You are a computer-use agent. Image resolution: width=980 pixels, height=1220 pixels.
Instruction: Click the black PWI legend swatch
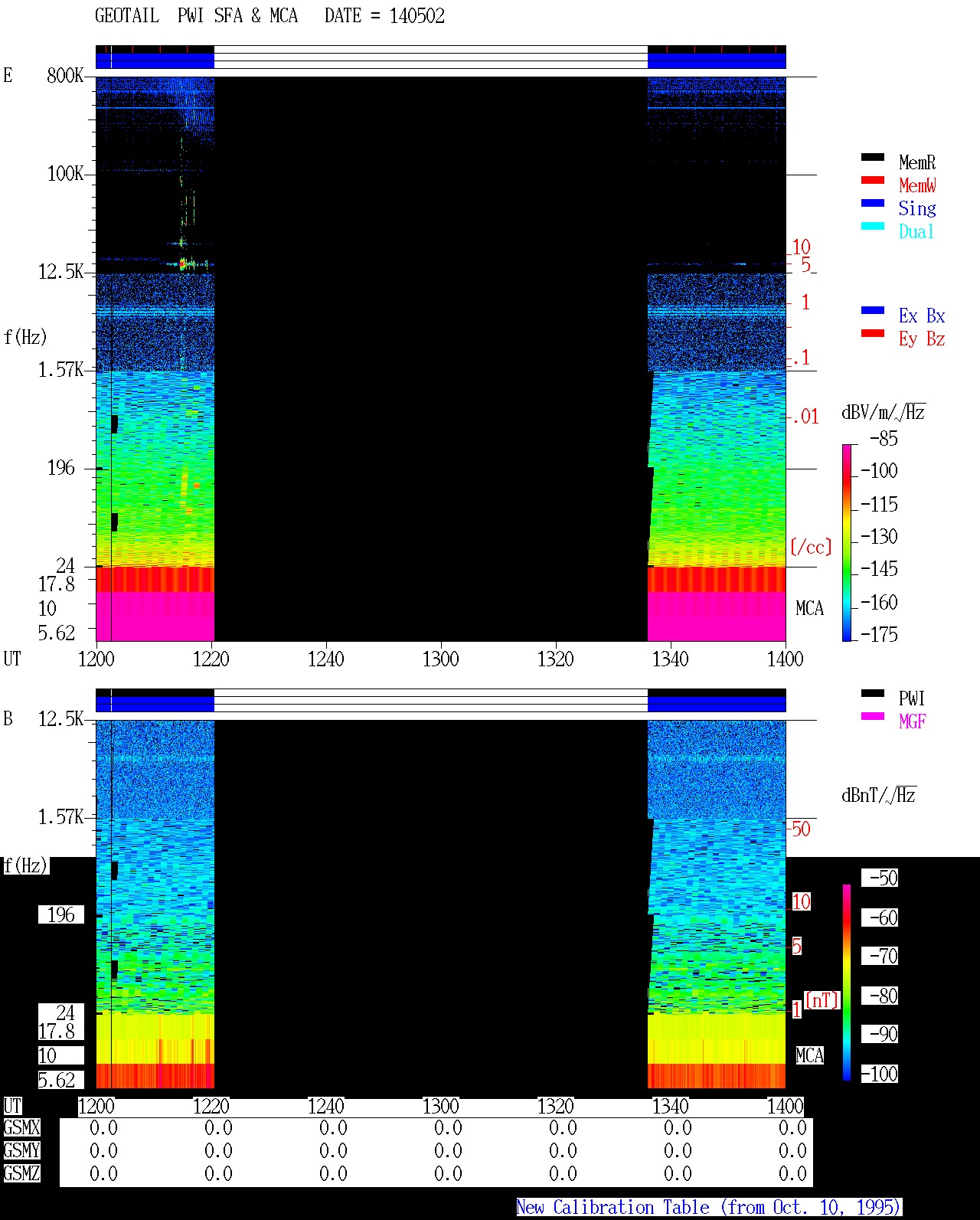[x=872, y=693]
